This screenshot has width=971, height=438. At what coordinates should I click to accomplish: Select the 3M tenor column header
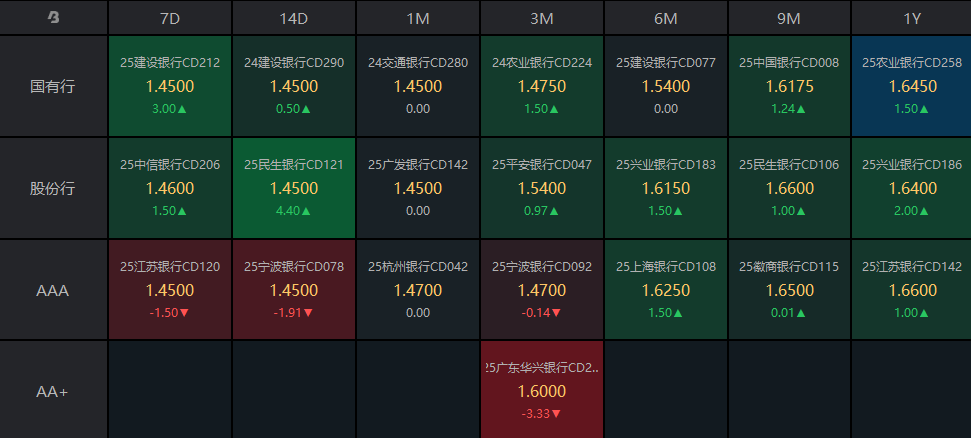click(542, 17)
